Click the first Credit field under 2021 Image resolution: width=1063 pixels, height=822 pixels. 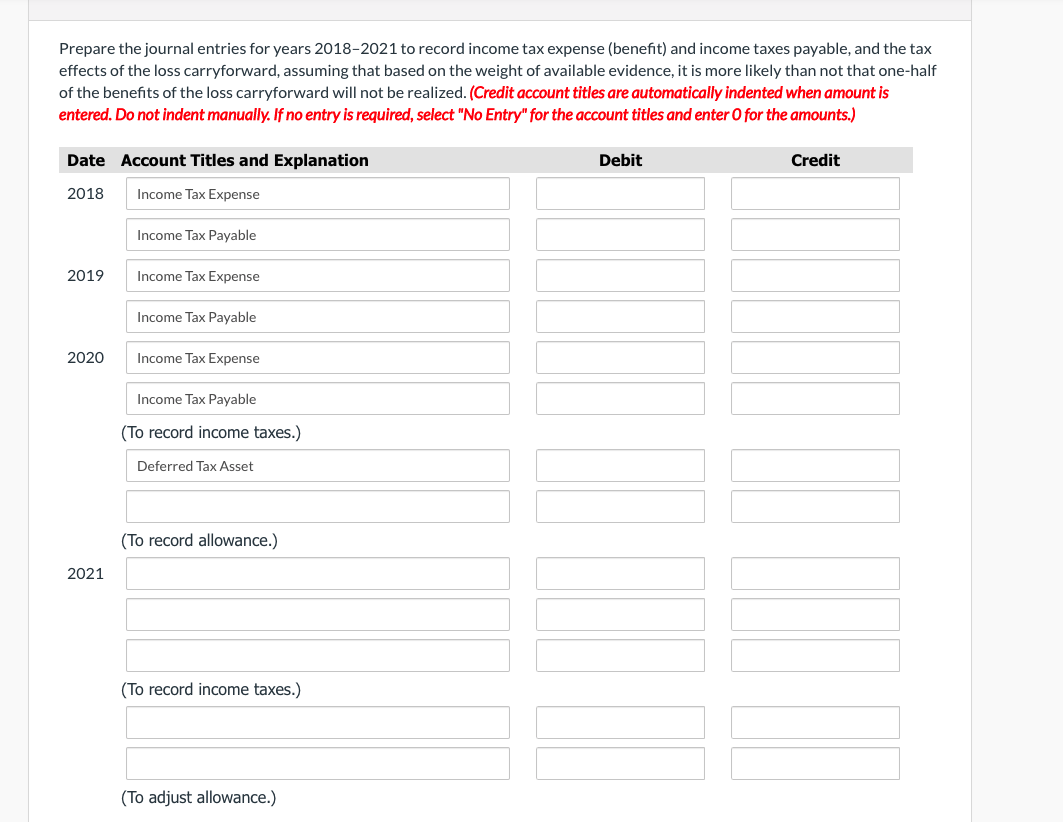815,573
